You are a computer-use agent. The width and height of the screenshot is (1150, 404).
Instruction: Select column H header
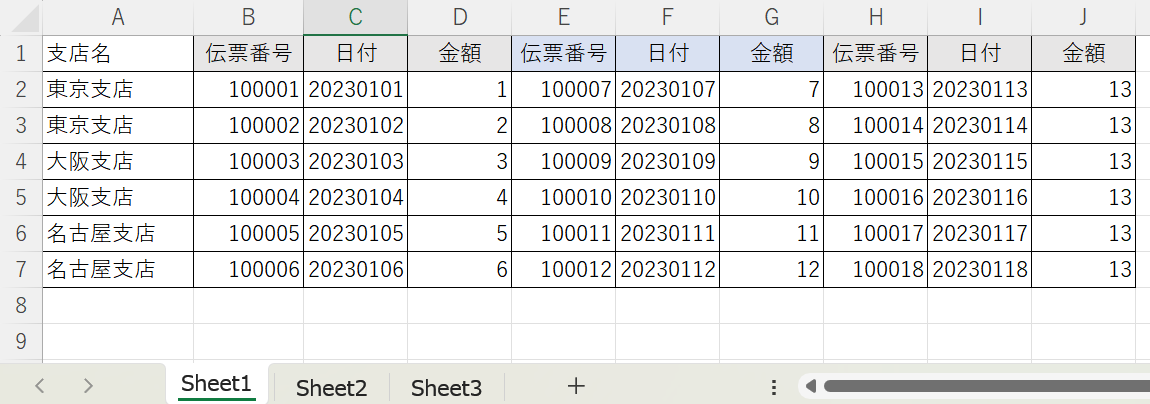pos(876,17)
